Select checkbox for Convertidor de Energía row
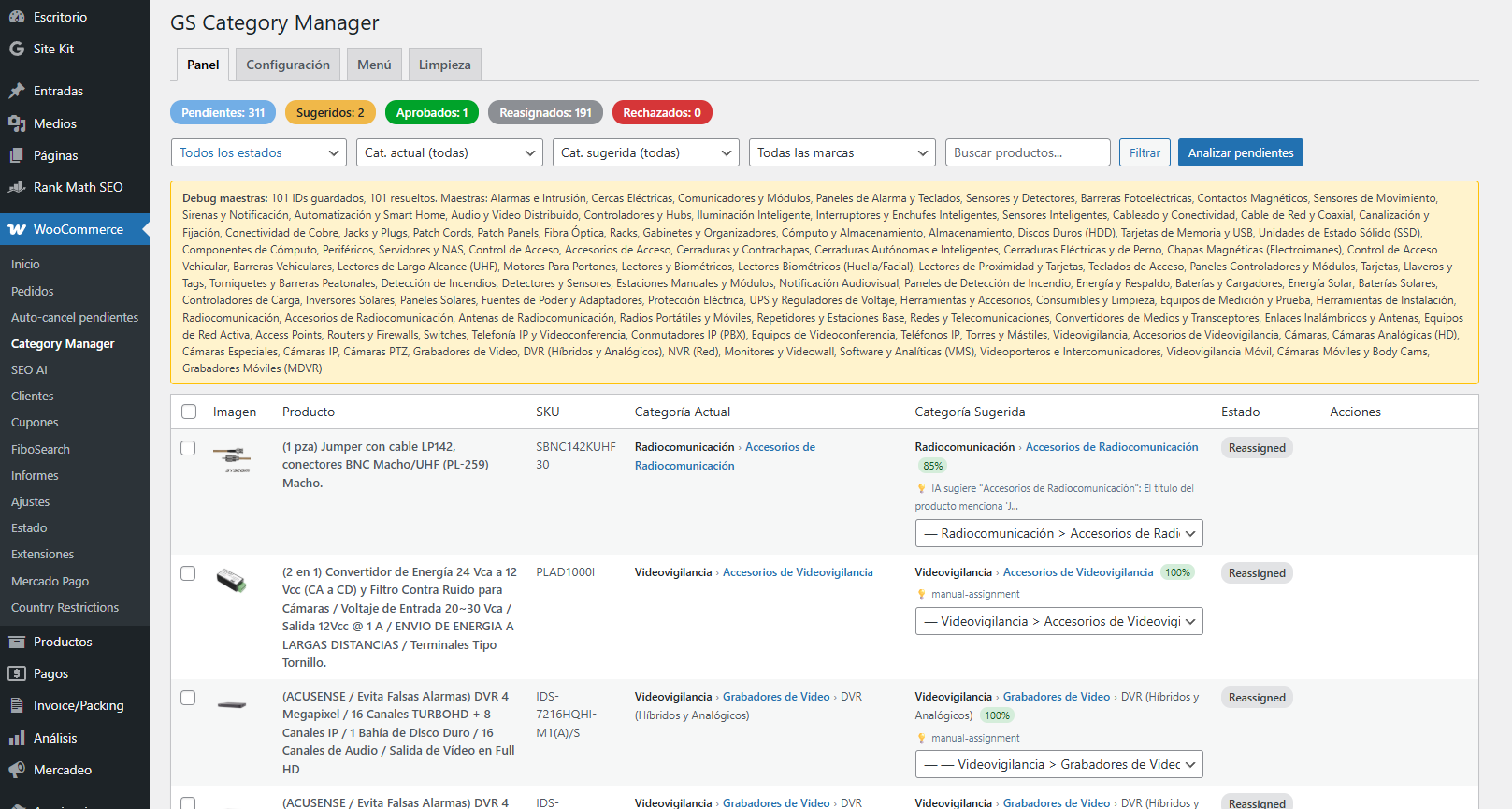The width and height of the screenshot is (1512, 809). click(x=188, y=573)
